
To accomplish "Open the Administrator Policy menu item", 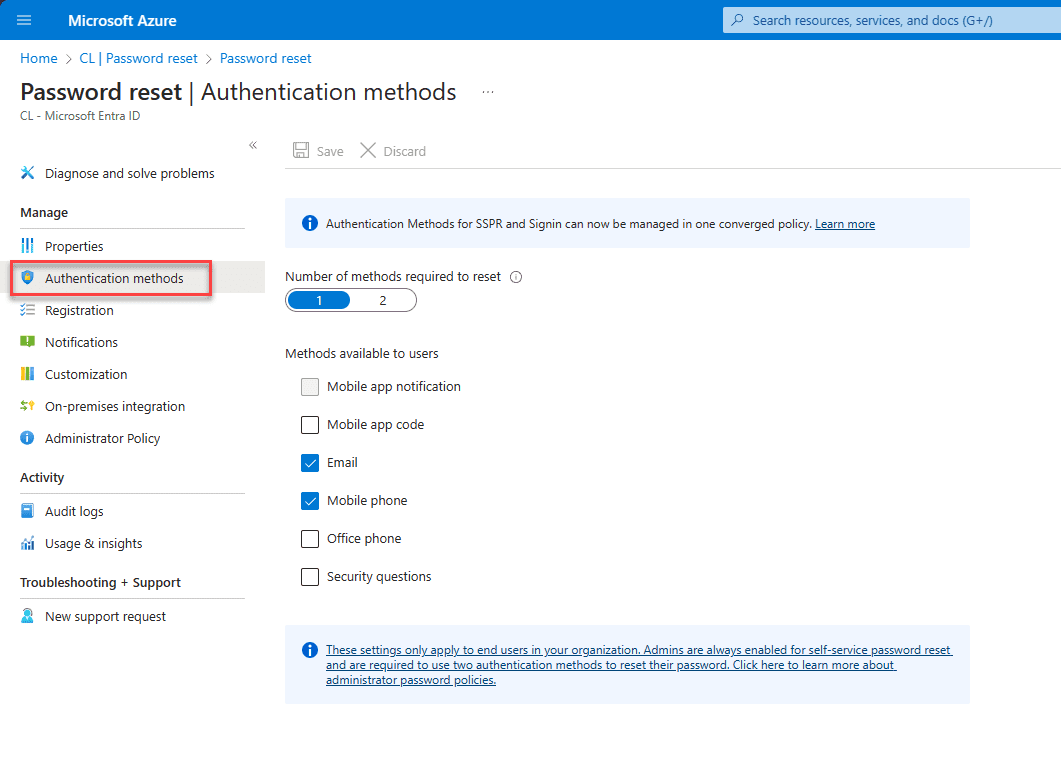I will point(103,438).
